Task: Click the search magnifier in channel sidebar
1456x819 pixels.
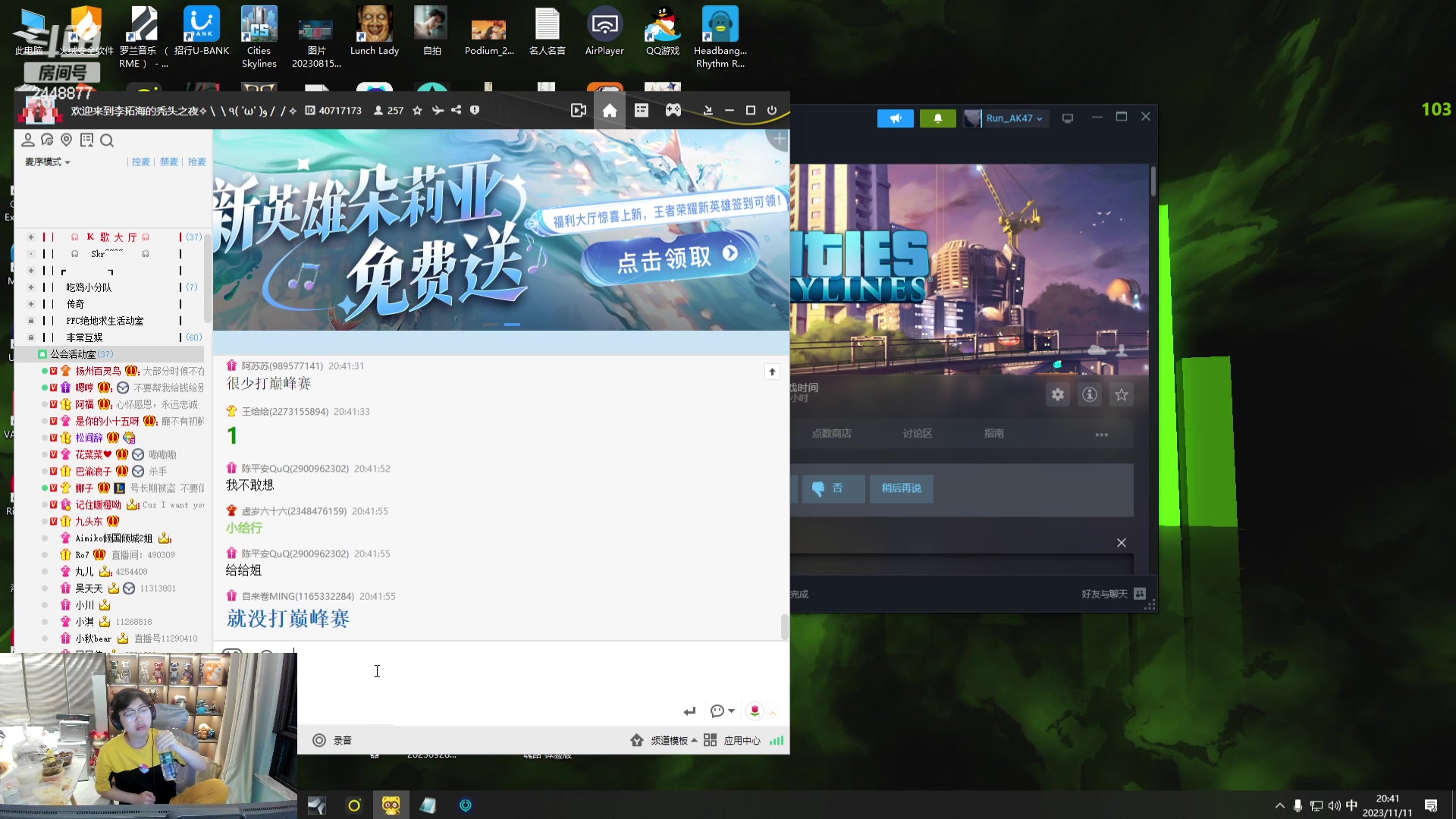Action: 107,140
